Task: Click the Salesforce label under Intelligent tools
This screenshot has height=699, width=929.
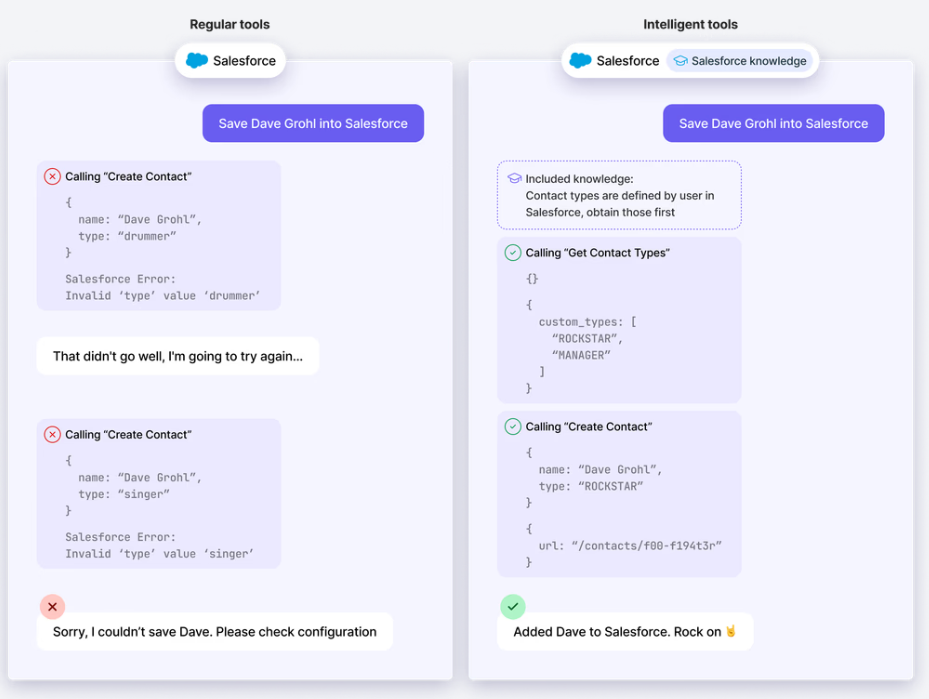Action: [627, 61]
